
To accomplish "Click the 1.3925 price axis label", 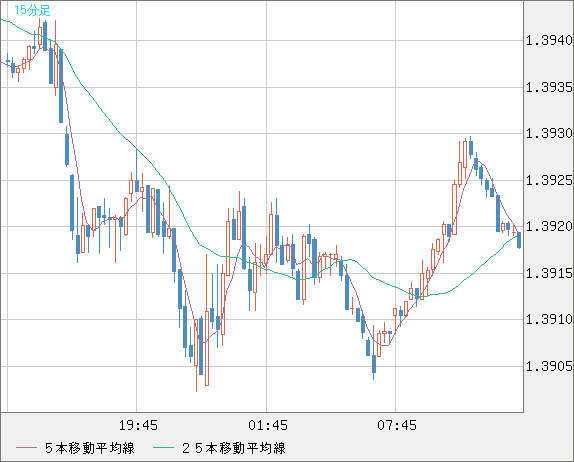I will point(549,180).
